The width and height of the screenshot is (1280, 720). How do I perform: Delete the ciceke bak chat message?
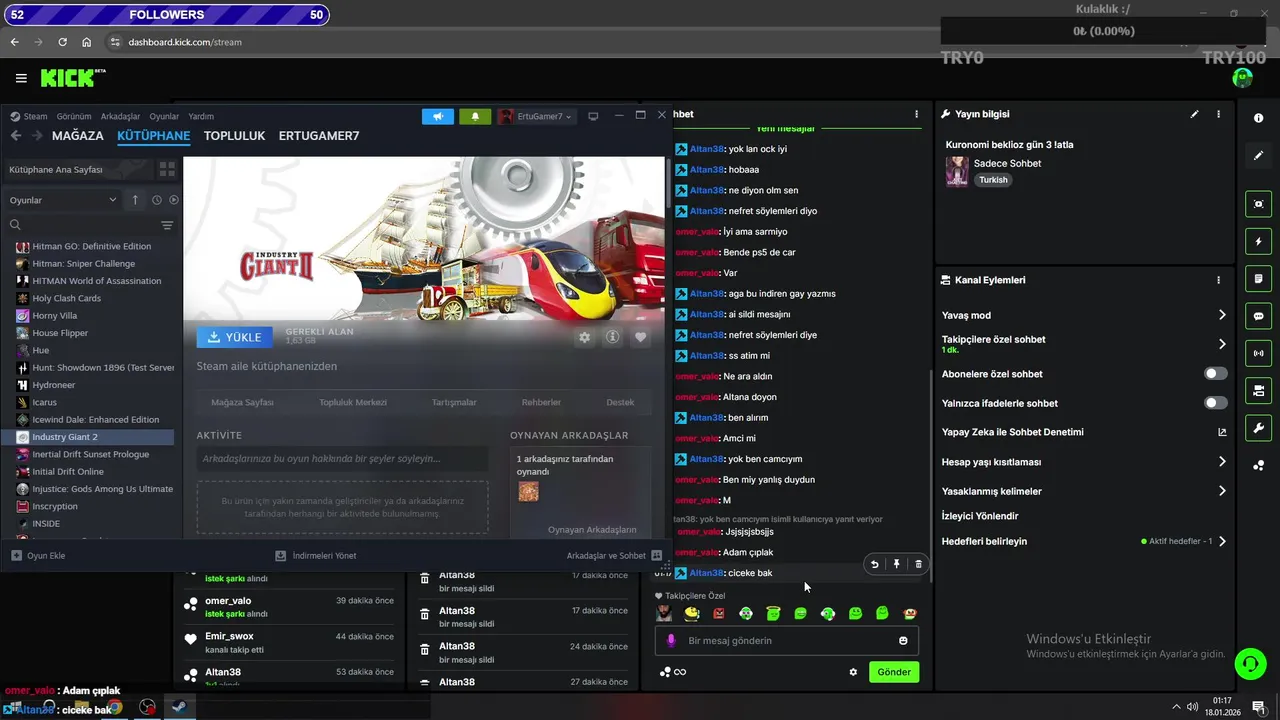(x=918, y=564)
